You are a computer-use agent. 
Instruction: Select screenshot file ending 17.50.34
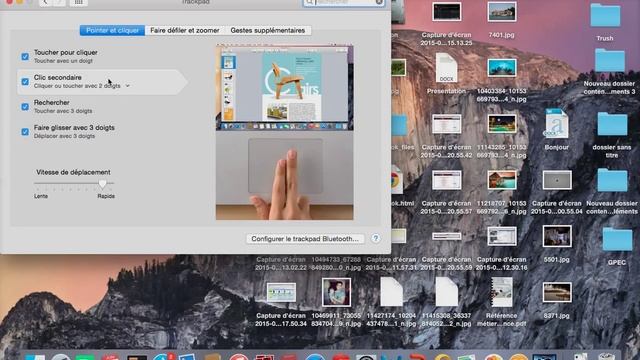[281, 292]
